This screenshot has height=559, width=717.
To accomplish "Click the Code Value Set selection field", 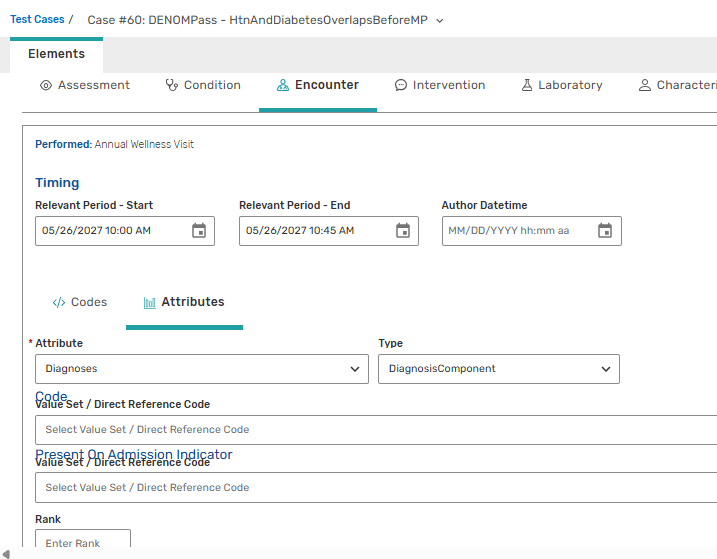I will (x=375, y=430).
